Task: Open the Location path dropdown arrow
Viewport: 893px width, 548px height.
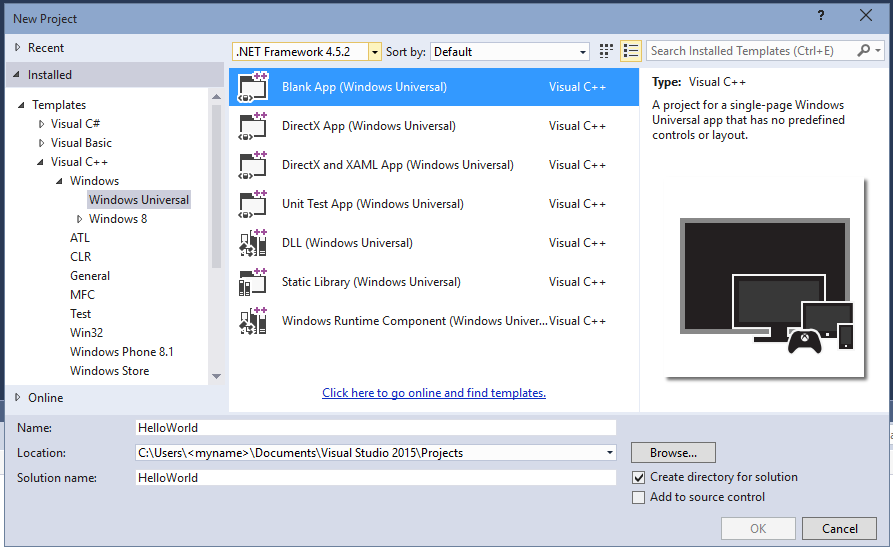Action: [x=609, y=453]
